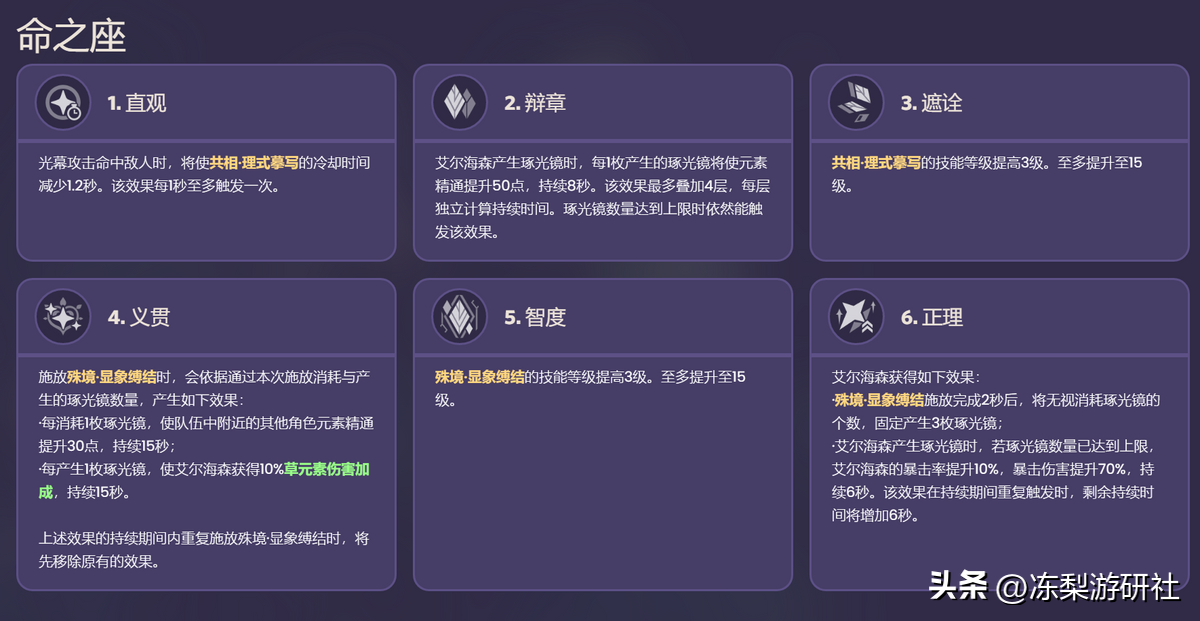The width and height of the screenshot is (1200, 621).
Task: Select the 5. 智度 card title
Action: tap(535, 318)
